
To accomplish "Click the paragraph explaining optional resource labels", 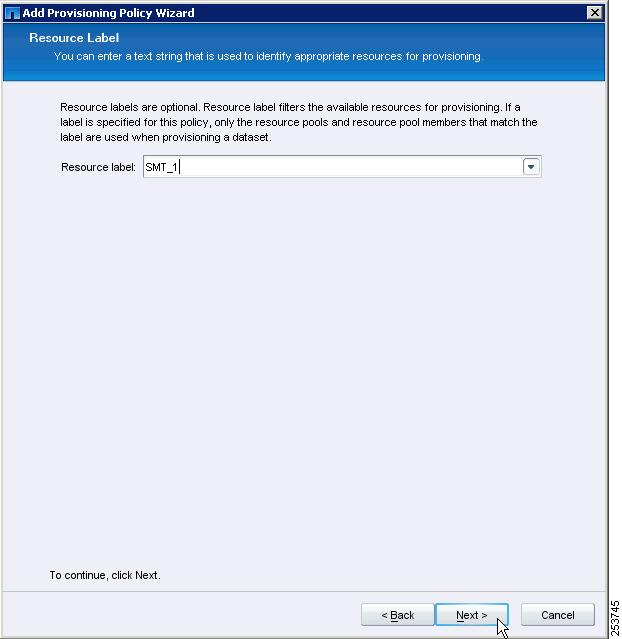I will tap(299, 122).
